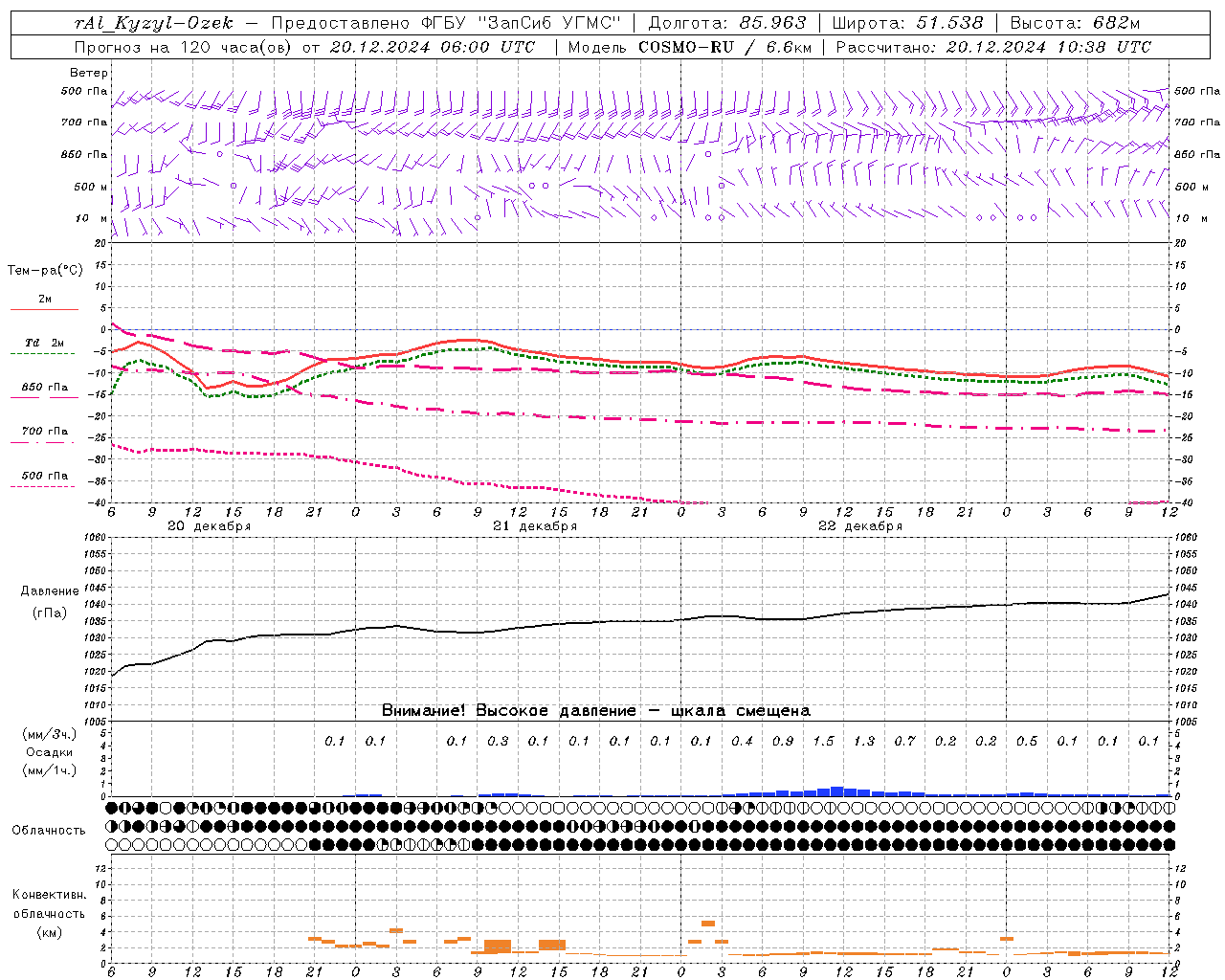Click the 'Облачность' cloud cover label
Screen dimensions: 1225x980
click(49, 830)
